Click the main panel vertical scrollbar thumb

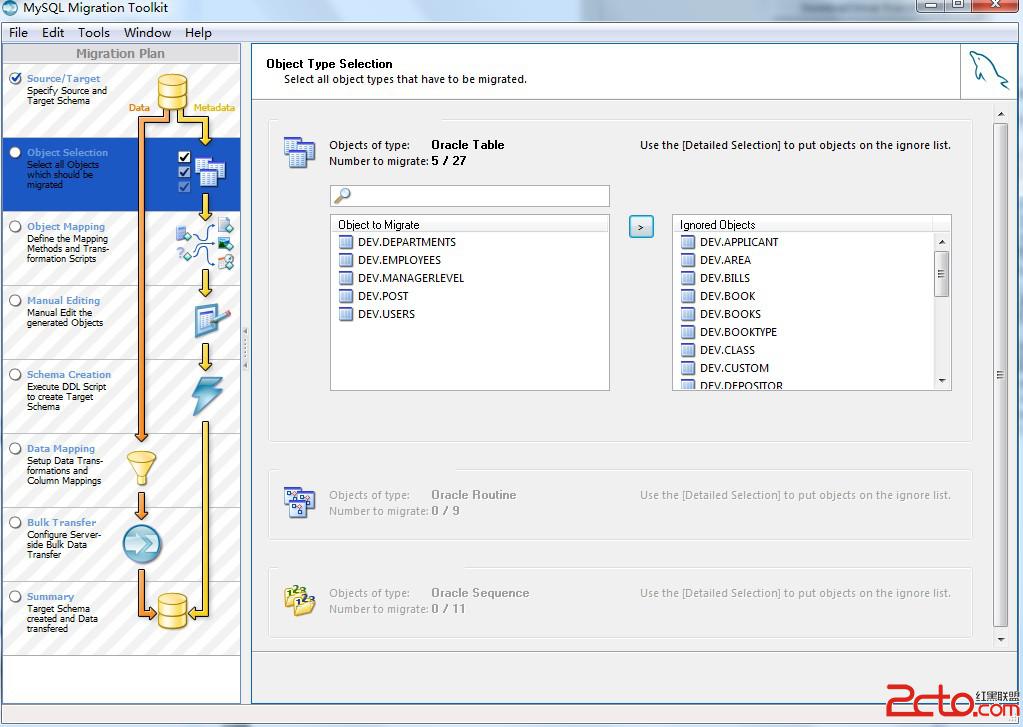(x=1000, y=375)
